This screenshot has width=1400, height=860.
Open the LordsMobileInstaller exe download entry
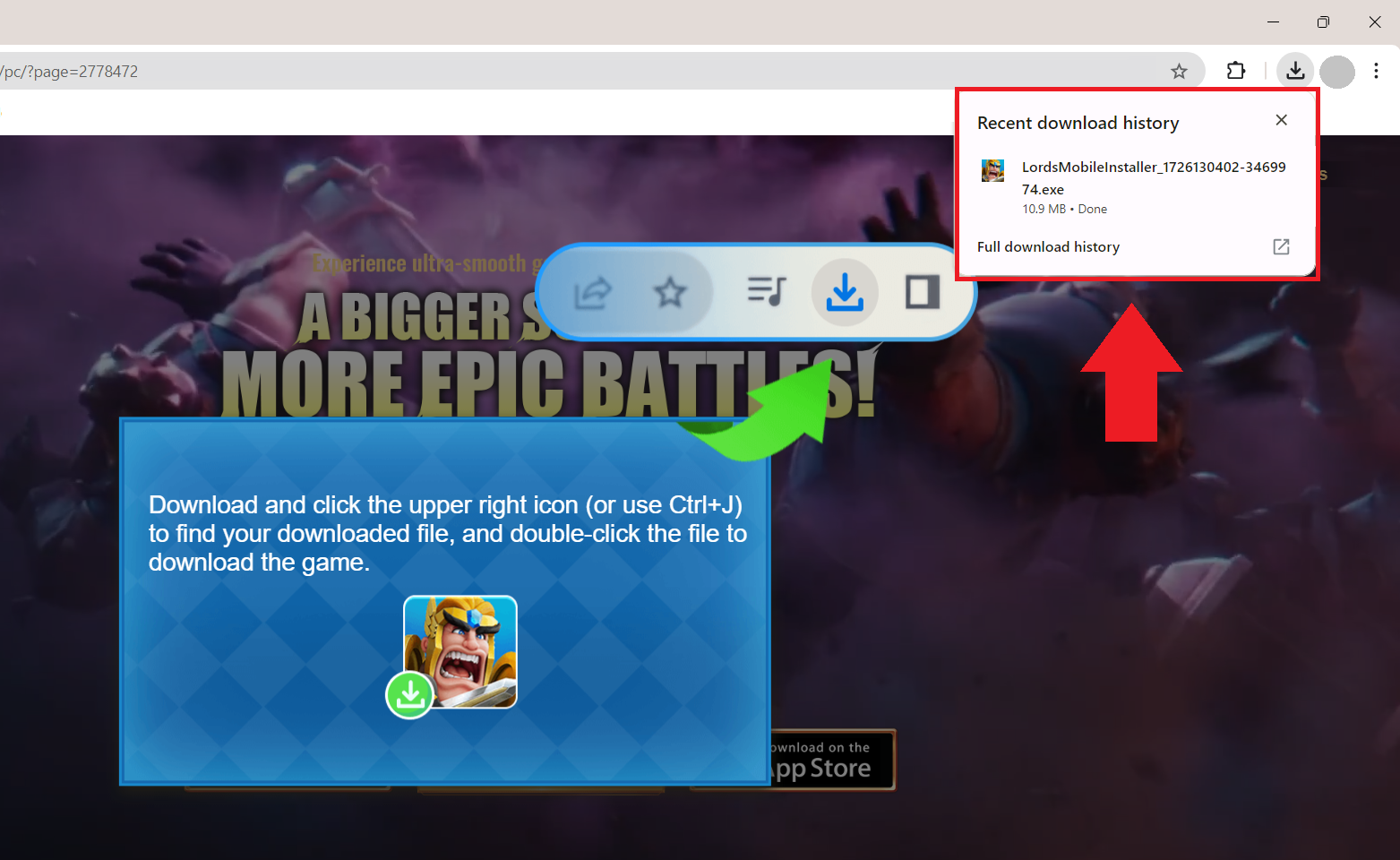(x=1136, y=186)
